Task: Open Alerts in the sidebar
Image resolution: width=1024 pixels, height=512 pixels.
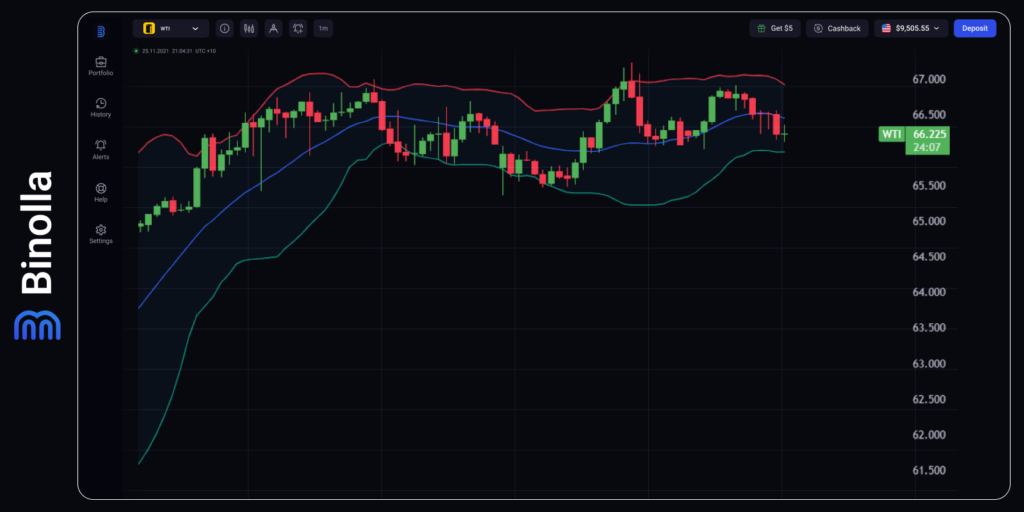Action: (101, 150)
